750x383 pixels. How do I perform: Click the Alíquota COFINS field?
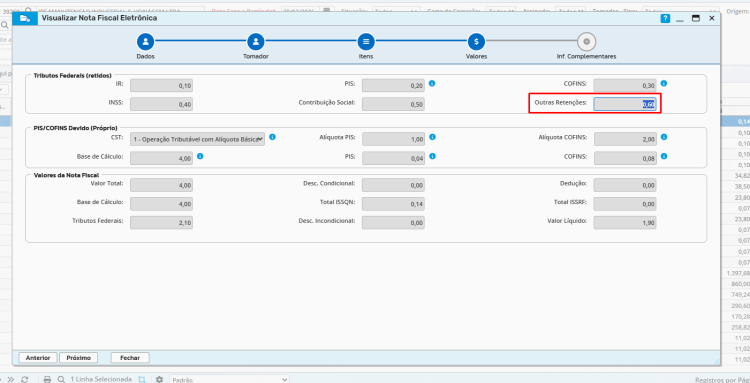click(x=625, y=139)
